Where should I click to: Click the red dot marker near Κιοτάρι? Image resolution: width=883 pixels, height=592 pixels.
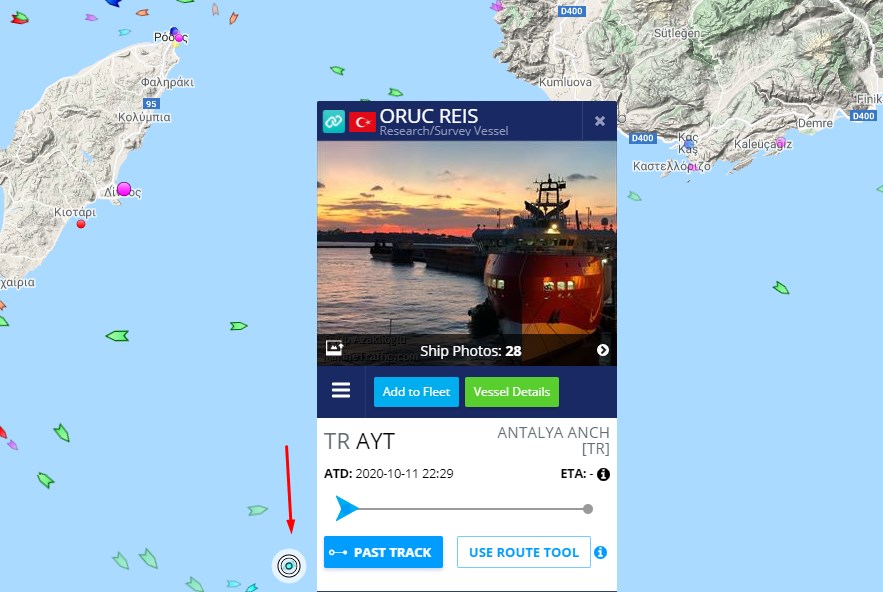[81, 224]
